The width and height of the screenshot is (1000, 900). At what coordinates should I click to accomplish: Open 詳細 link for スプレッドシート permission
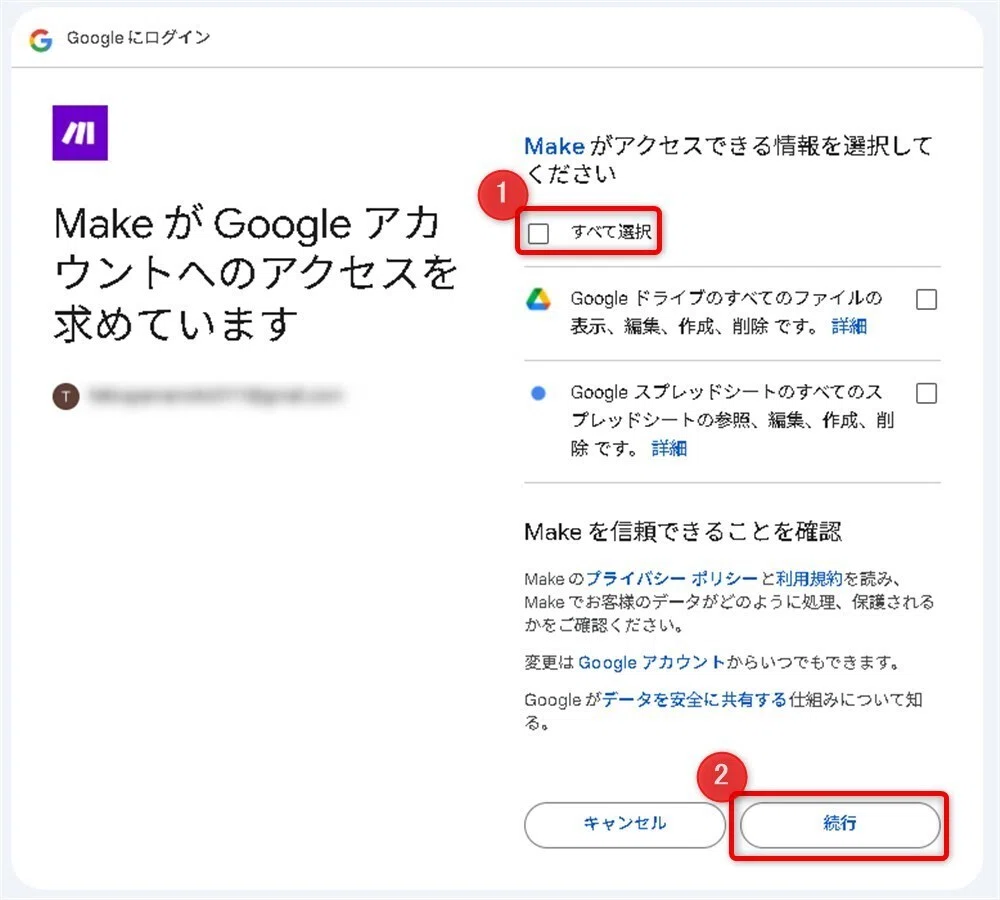pos(669,448)
